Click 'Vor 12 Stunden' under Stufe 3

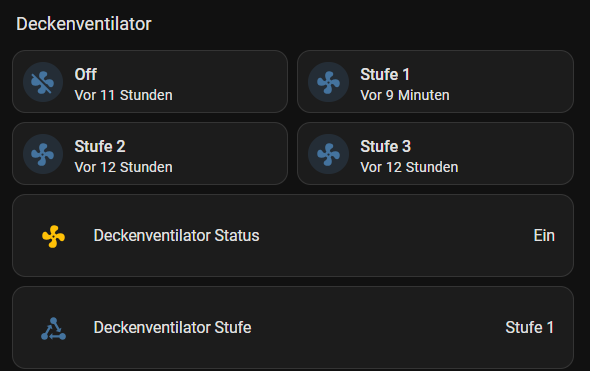pyautogui.click(x=409, y=167)
